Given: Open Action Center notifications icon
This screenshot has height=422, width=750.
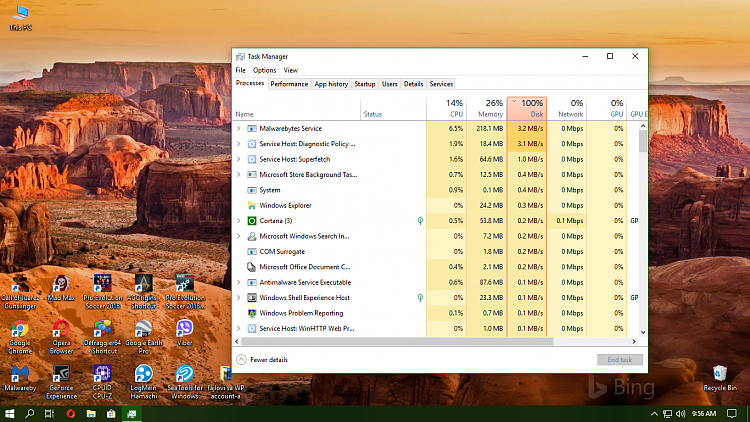Looking at the screenshot, I should [732, 413].
